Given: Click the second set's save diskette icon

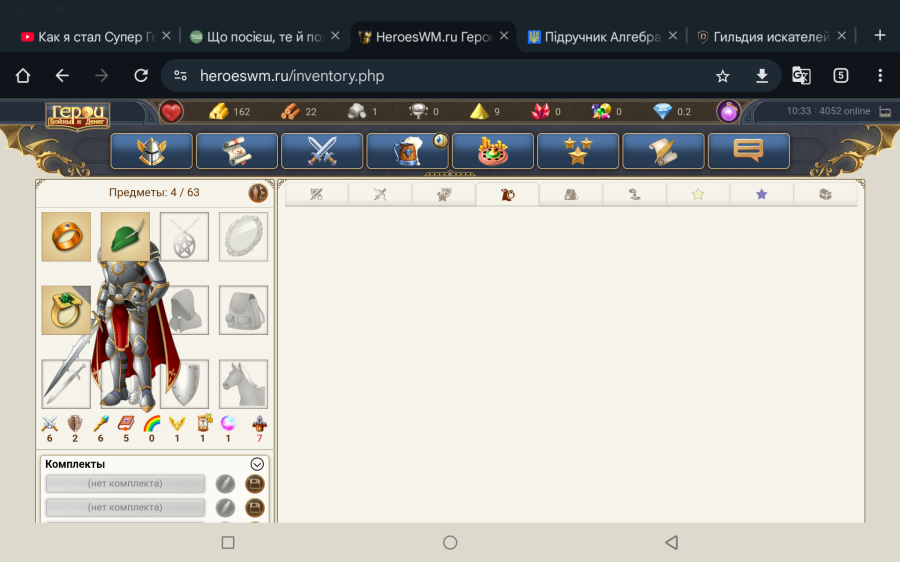Looking at the screenshot, I should pos(255,508).
